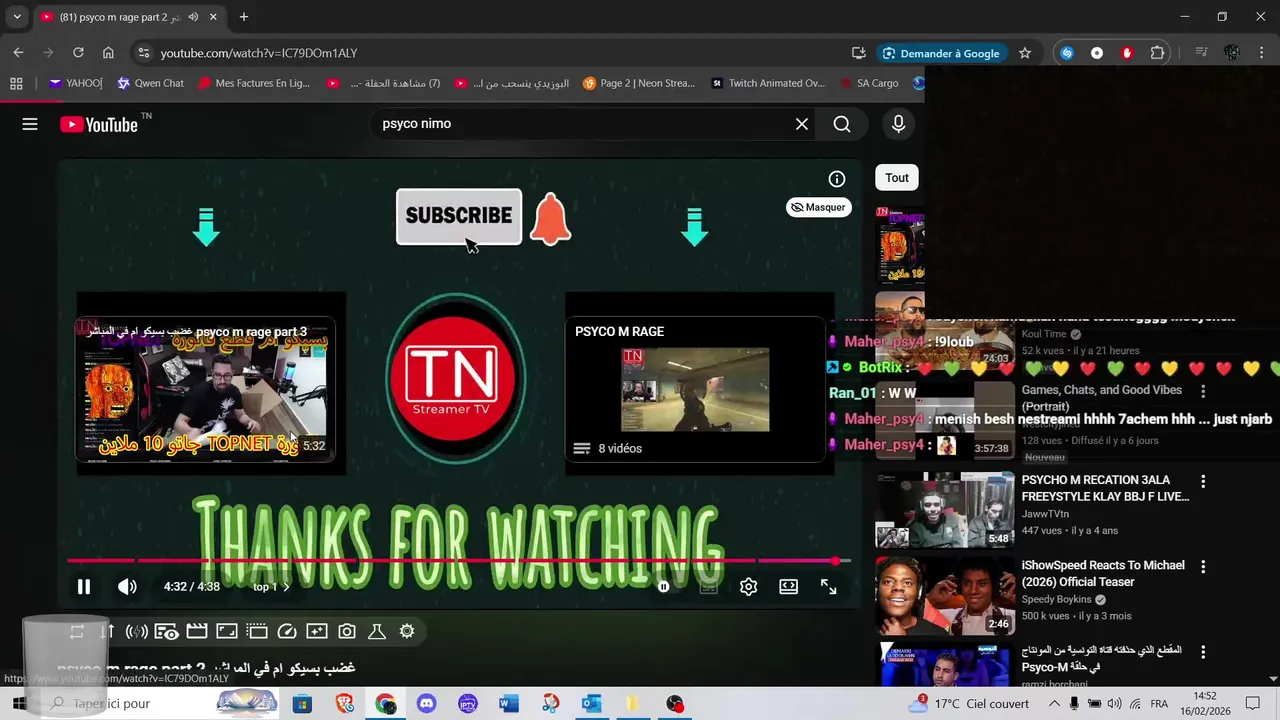Go to the YouTube home logo
Image resolution: width=1280 pixels, height=720 pixels.
click(x=98, y=124)
